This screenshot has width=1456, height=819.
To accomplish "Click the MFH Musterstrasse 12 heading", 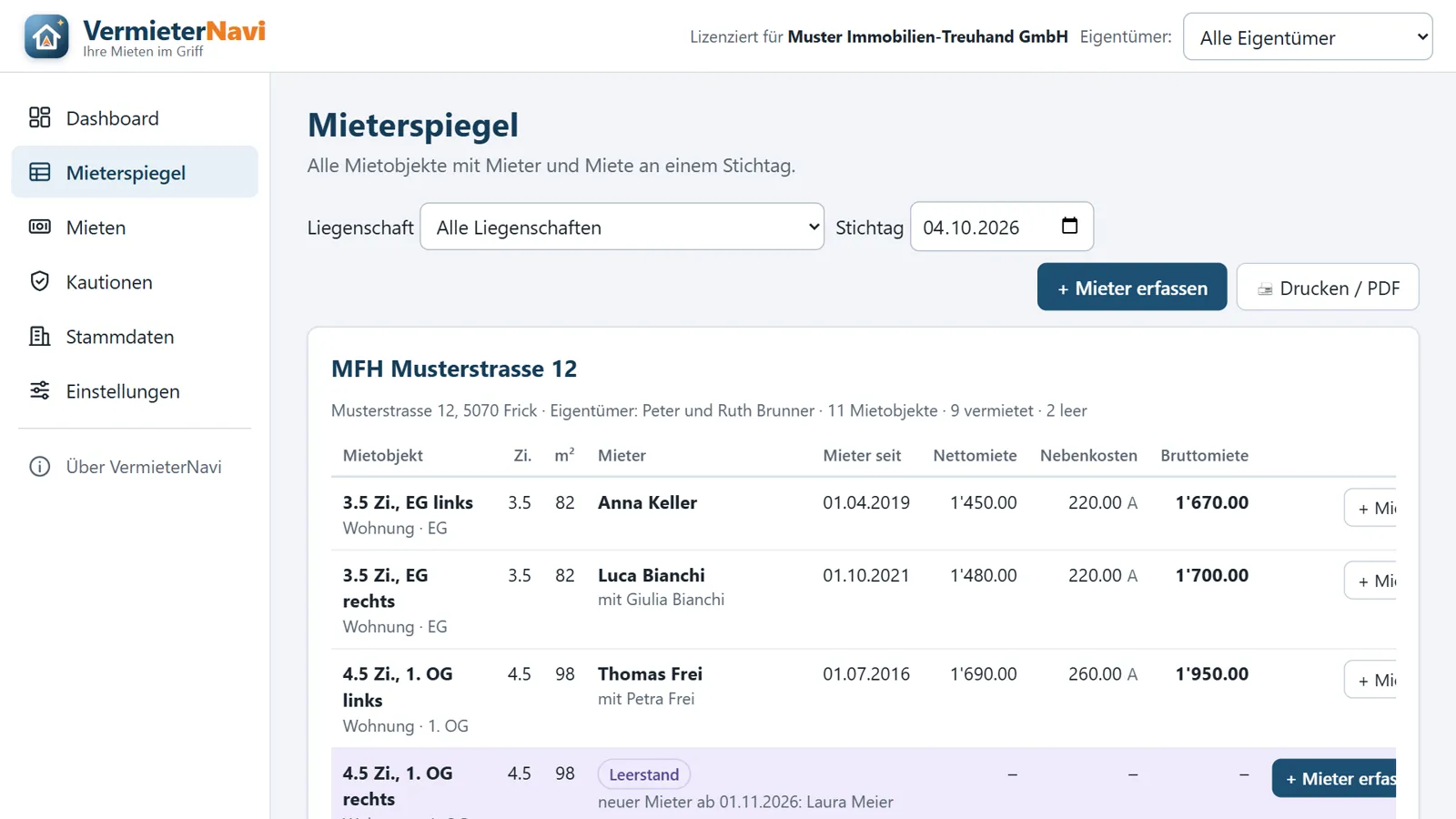I will (x=454, y=369).
